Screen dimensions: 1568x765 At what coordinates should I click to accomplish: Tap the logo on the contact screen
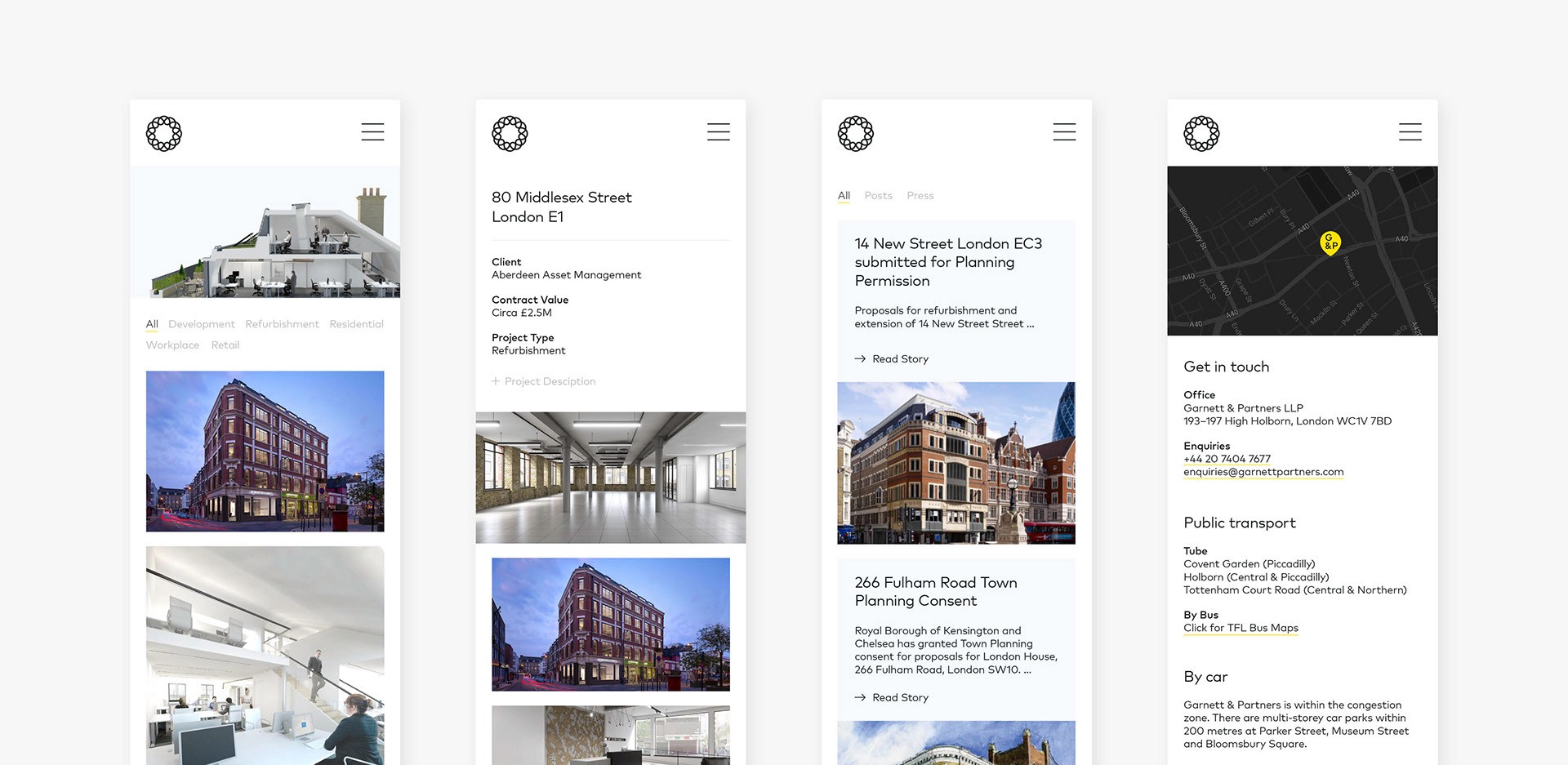pyautogui.click(x=1201, y=133)
